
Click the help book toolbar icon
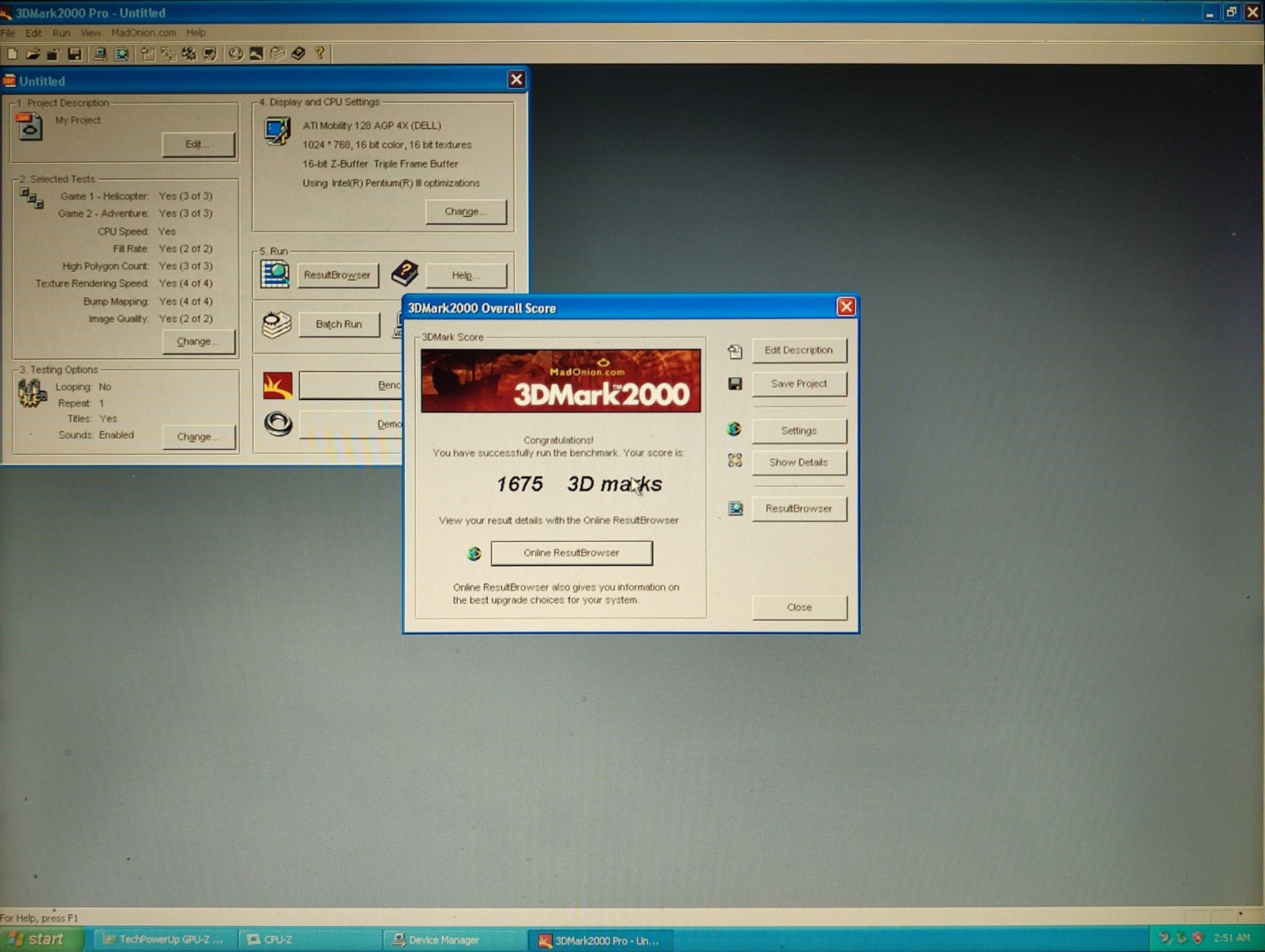(x=298, y=54)
